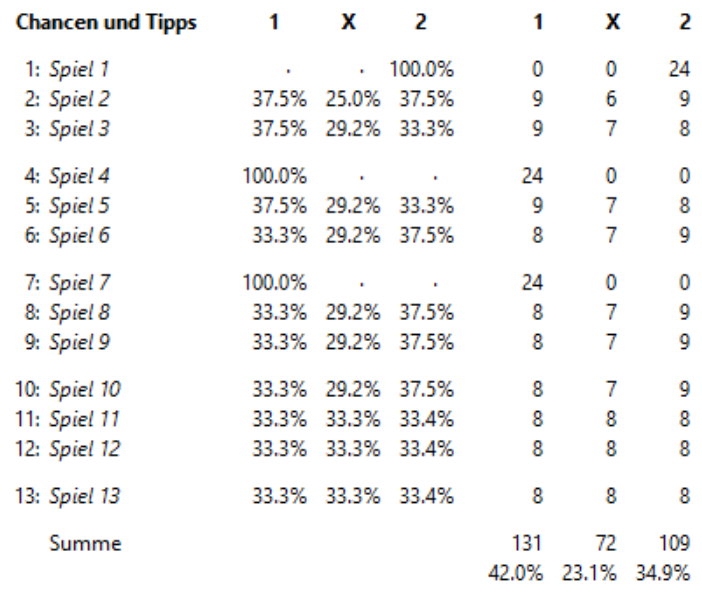Select the Spiel 6 row label
This screenshot has height=597, width=702.
point(79,235)
